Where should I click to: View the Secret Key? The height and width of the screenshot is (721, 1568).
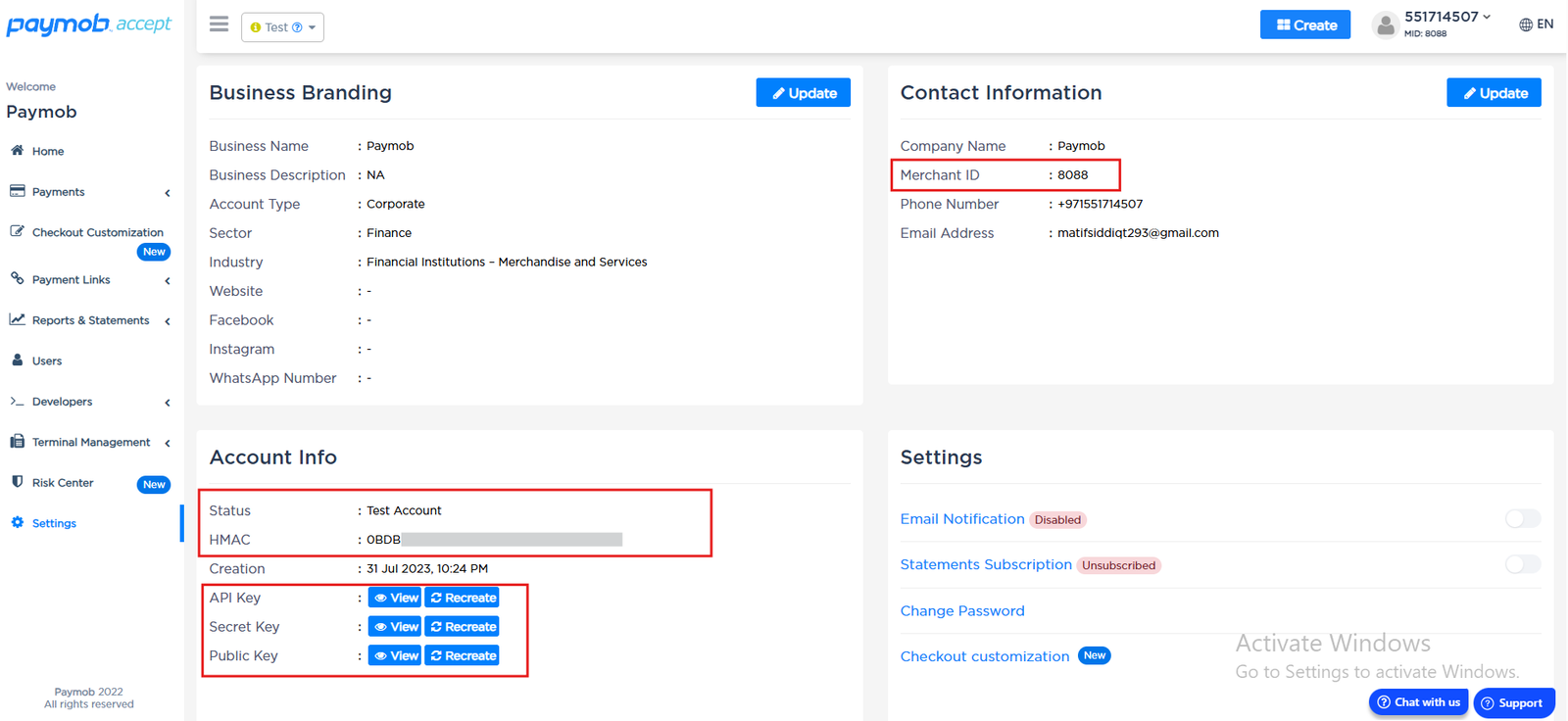(395, 627)
